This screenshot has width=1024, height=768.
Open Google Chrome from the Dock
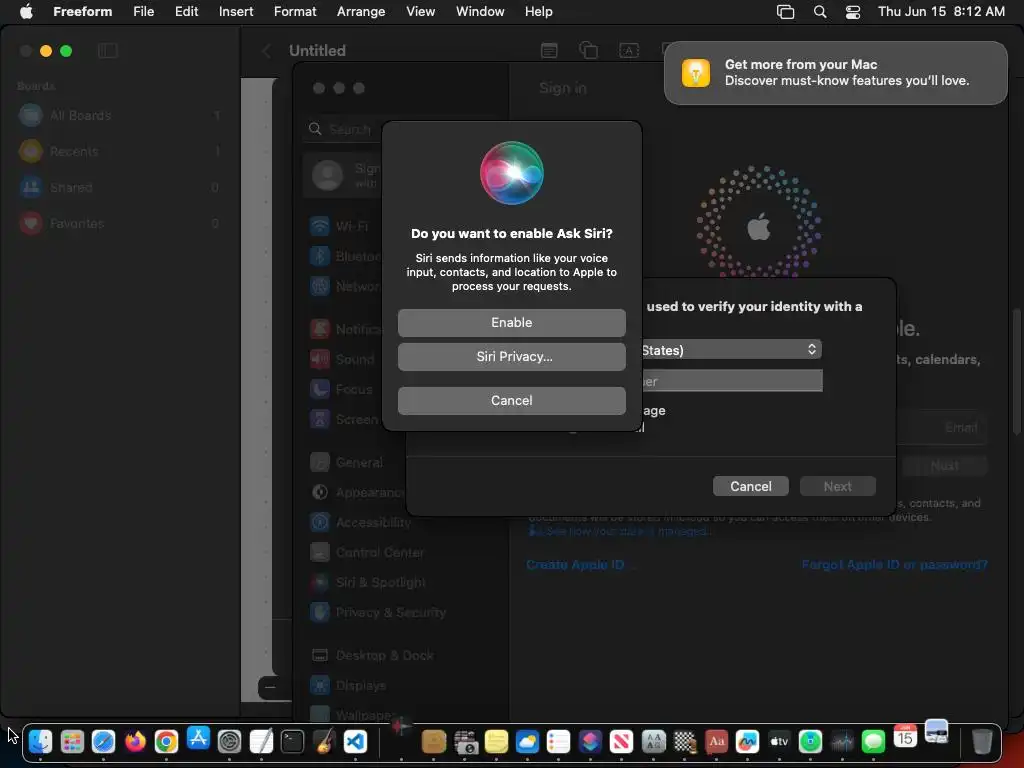(167, 741)
